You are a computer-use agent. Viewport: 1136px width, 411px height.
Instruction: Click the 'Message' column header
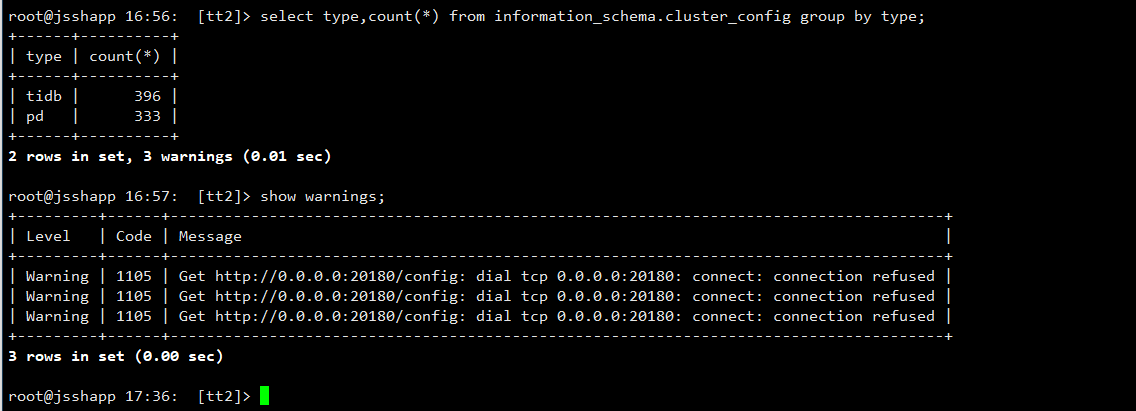(211, 237)
